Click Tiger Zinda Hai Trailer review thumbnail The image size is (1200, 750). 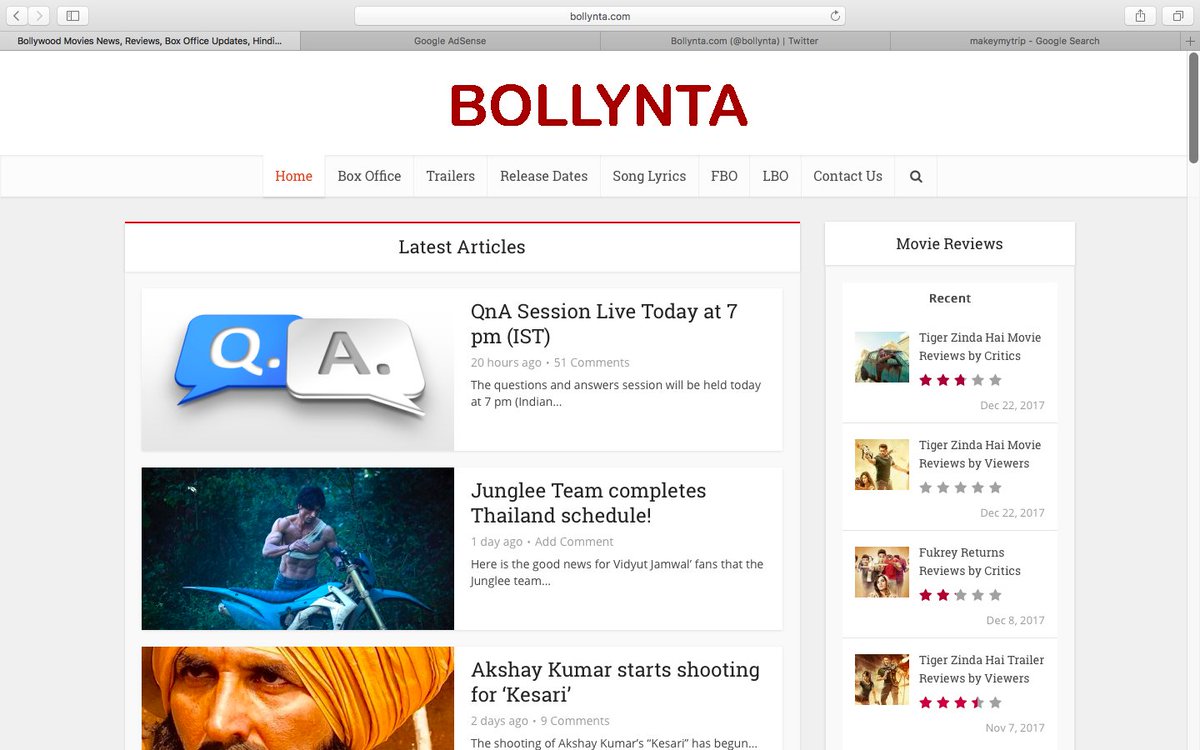click(x=882, y=679)
